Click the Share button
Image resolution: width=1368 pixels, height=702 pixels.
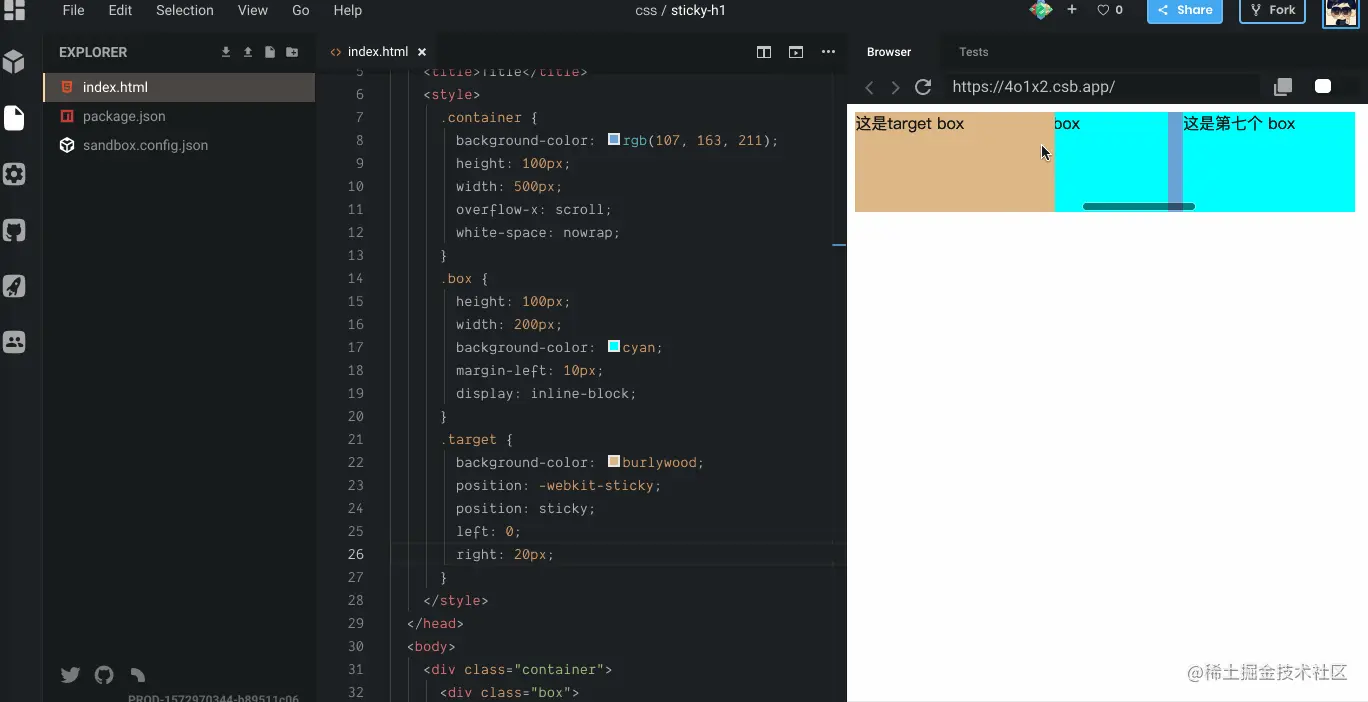(1185, 10)
